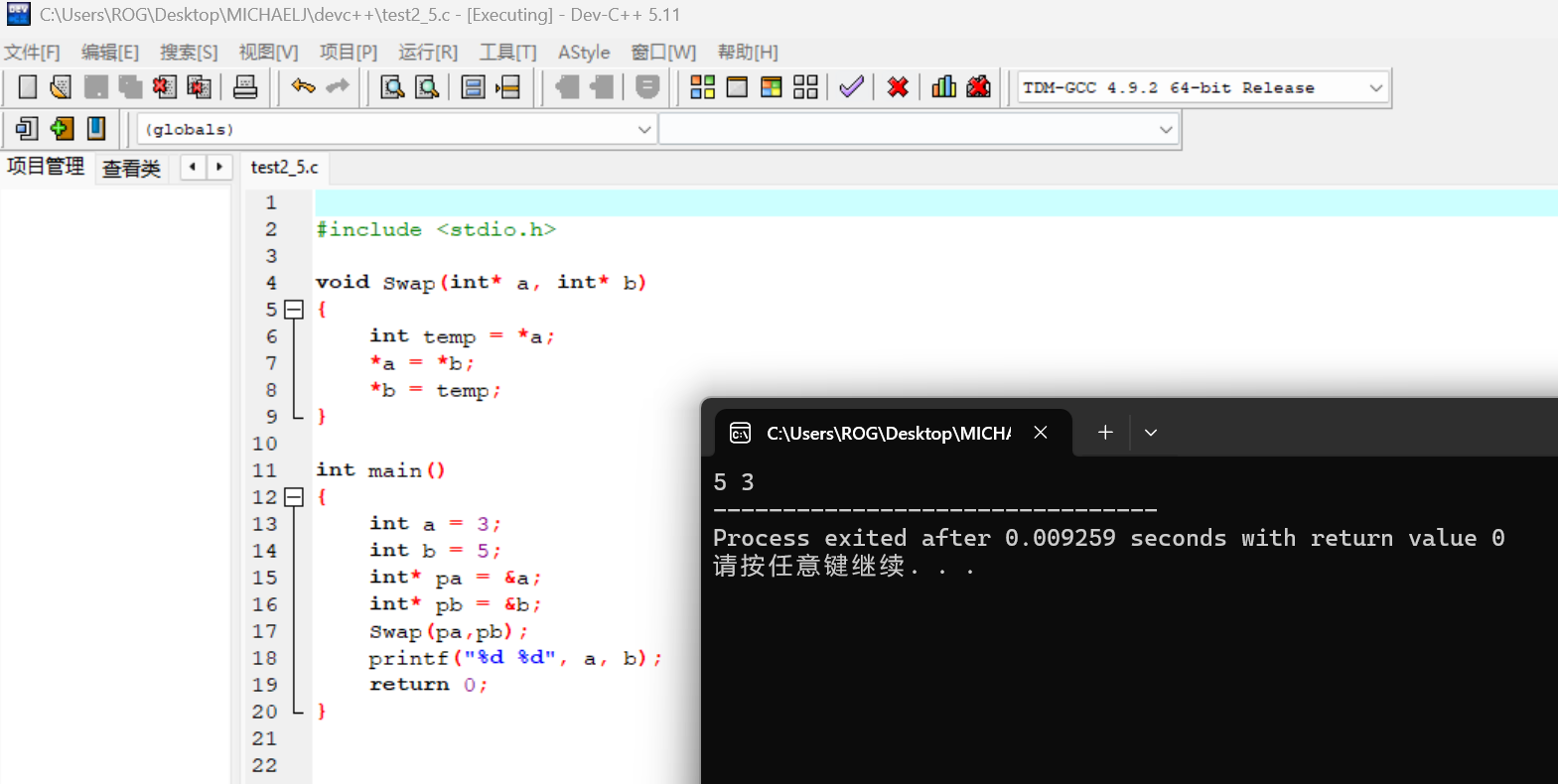Click the Undo arrow icon
Screen dimensions: 1558x784
click(x=303, y=87)
